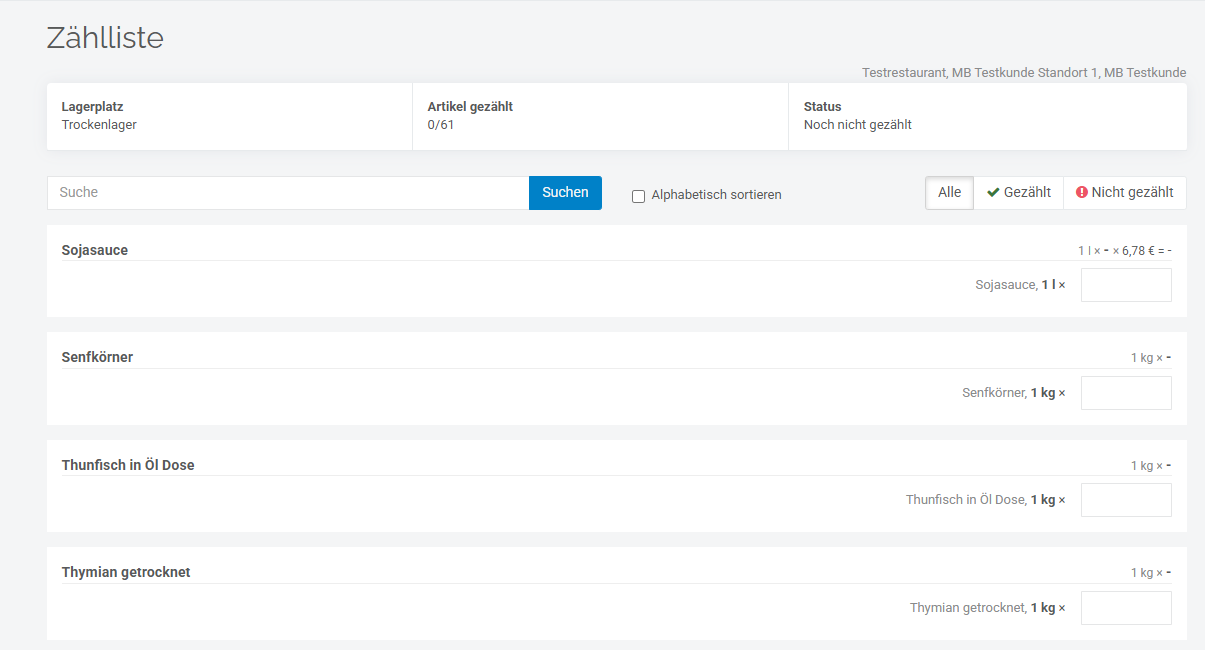Viewport: 1205px width, 650px height.
Task: Click the Testrestaurant location text
Action: tap(1024, 73)
